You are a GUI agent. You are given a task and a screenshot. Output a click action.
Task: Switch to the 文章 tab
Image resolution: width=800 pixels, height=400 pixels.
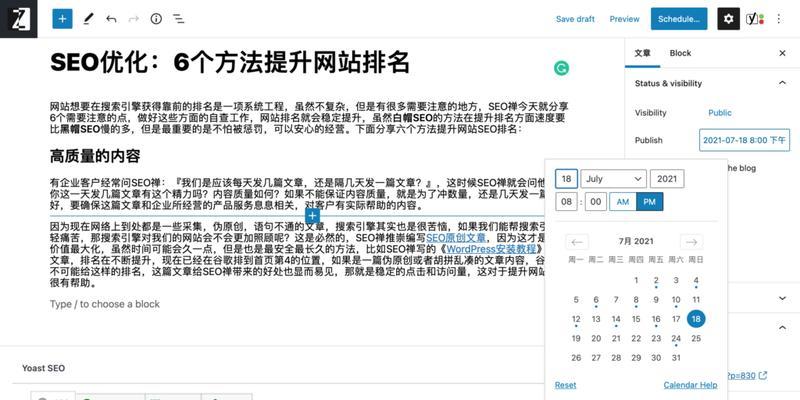[x=643, y=53]
